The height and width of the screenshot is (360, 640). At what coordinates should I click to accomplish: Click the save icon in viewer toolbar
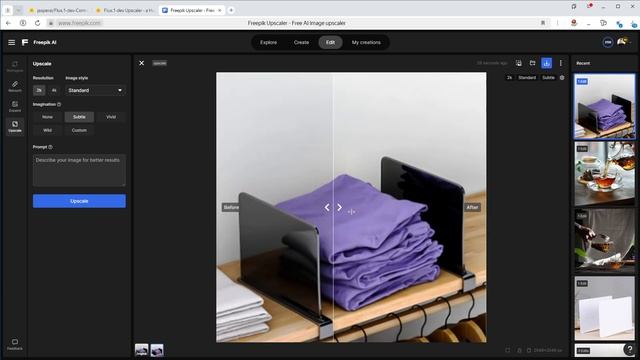tap(518, 63)
